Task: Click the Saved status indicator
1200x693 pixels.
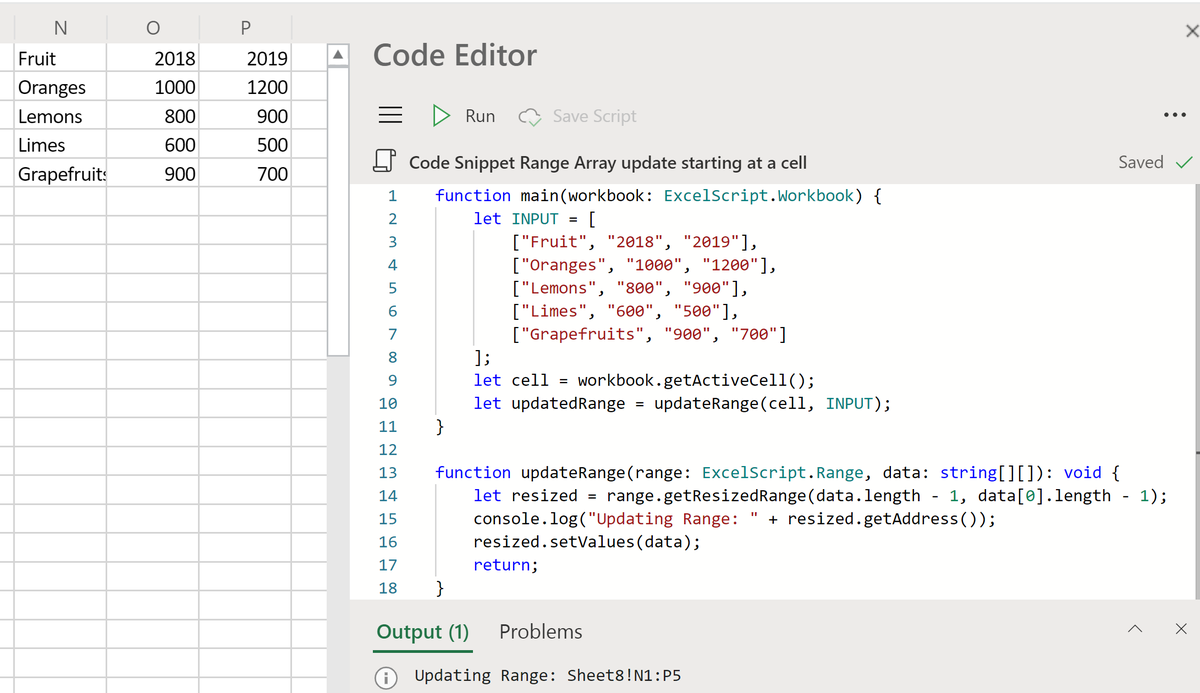Action: 1155,162
